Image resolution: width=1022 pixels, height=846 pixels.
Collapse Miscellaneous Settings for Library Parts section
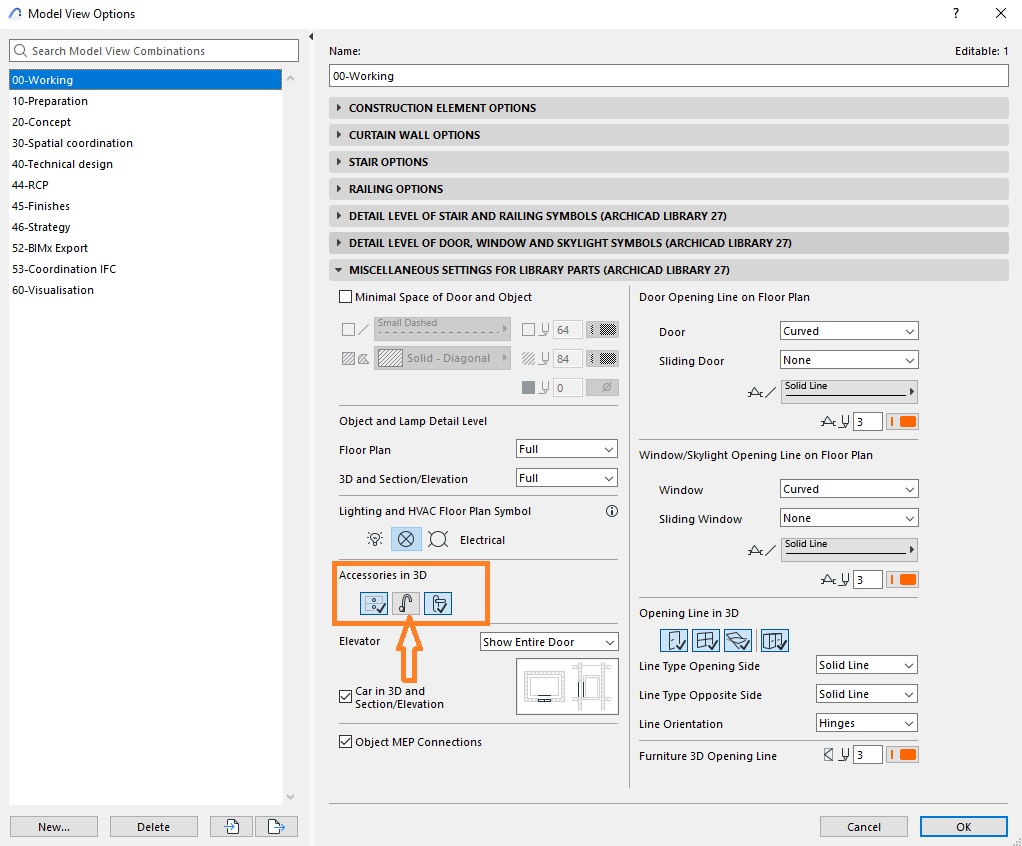(x=669, y=270)
